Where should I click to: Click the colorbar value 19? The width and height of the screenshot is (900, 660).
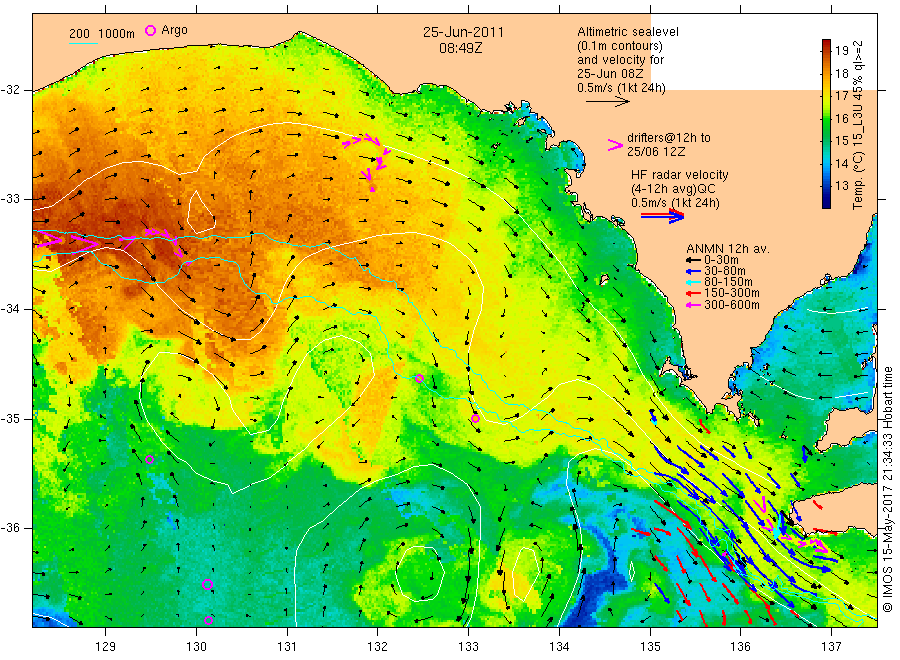[841, 51]
